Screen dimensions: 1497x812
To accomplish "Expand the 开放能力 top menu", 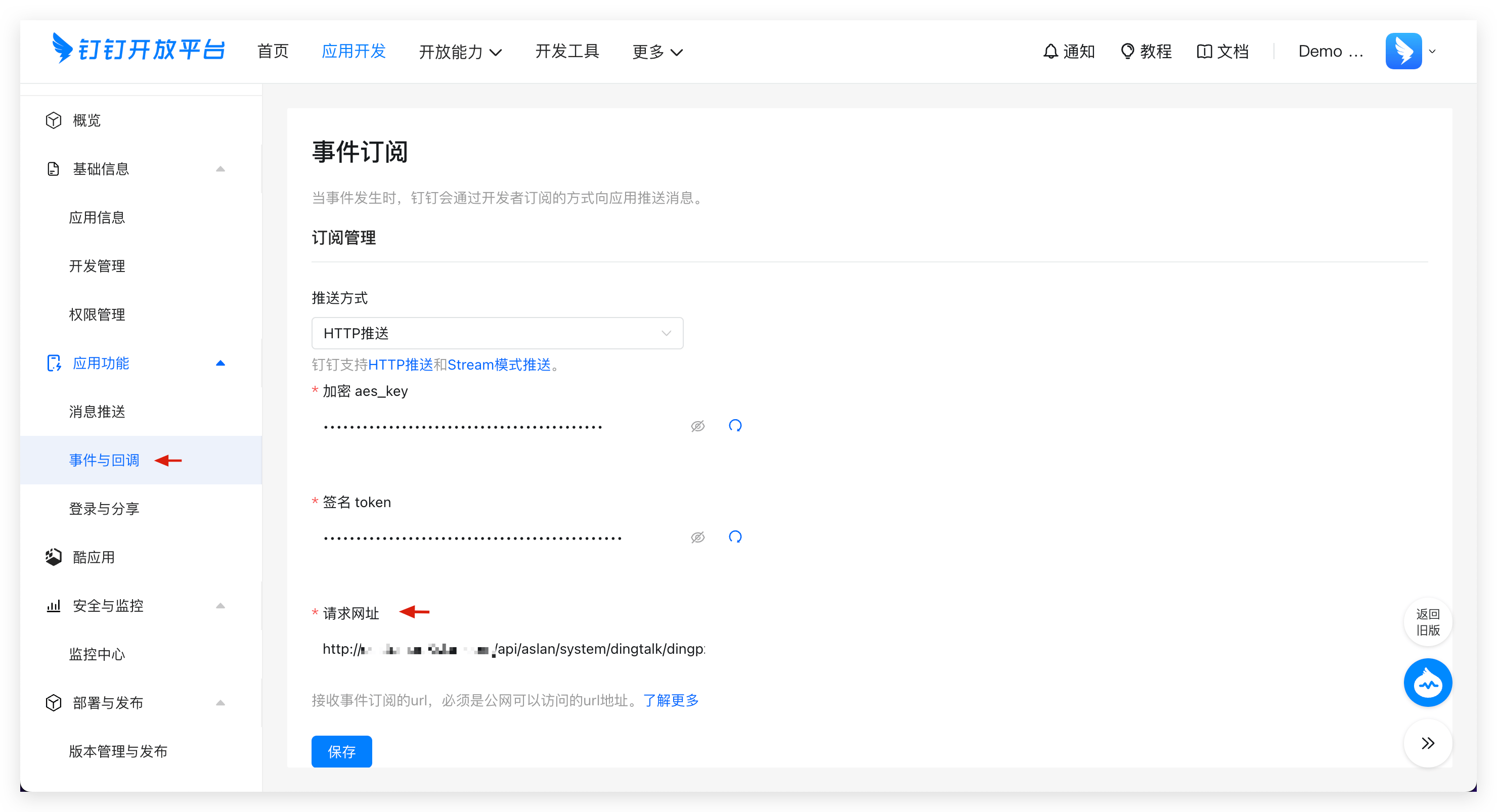I will pyautogui.click(x=460, y=52).
